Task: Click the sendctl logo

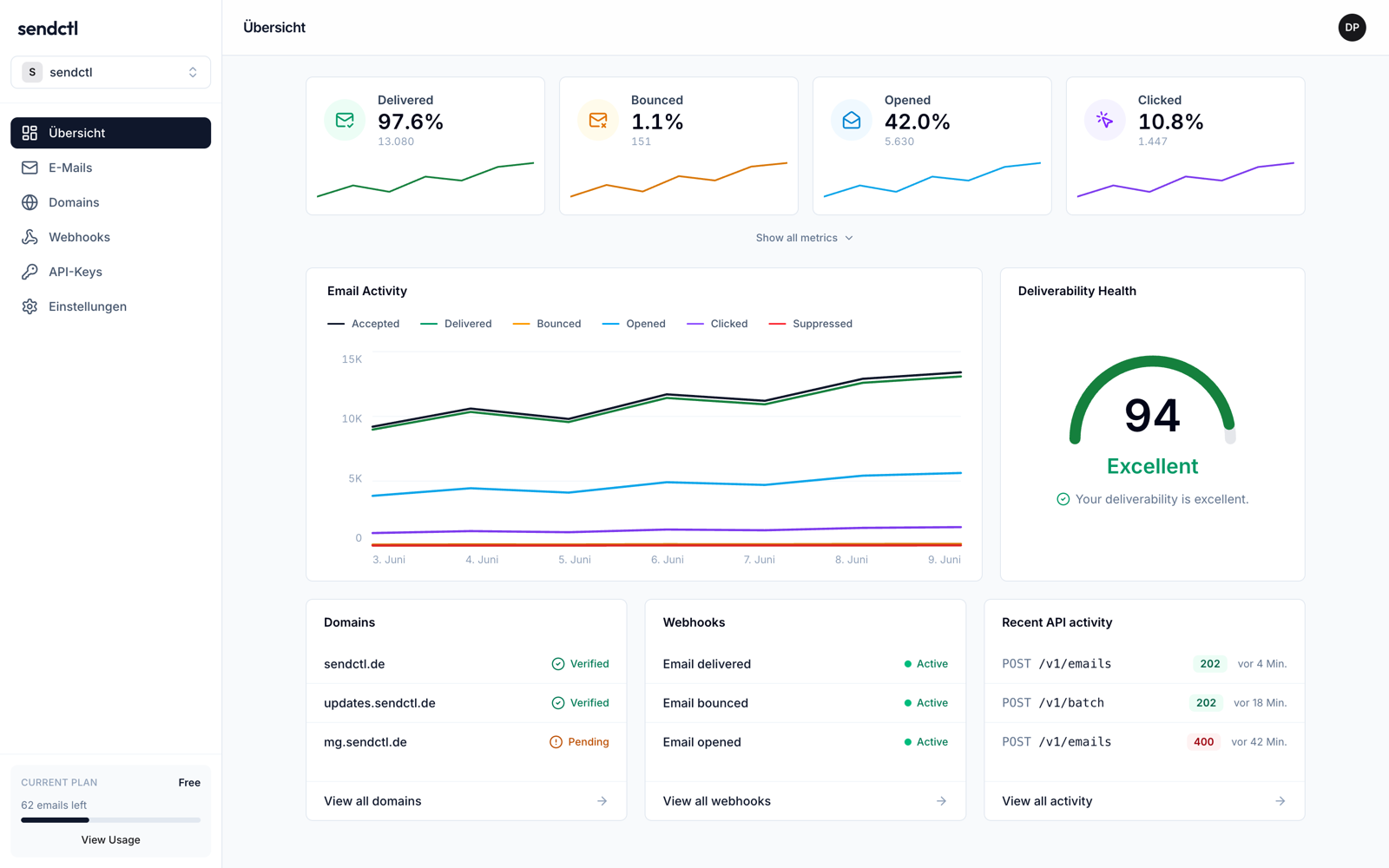Action: coord(48,28)
